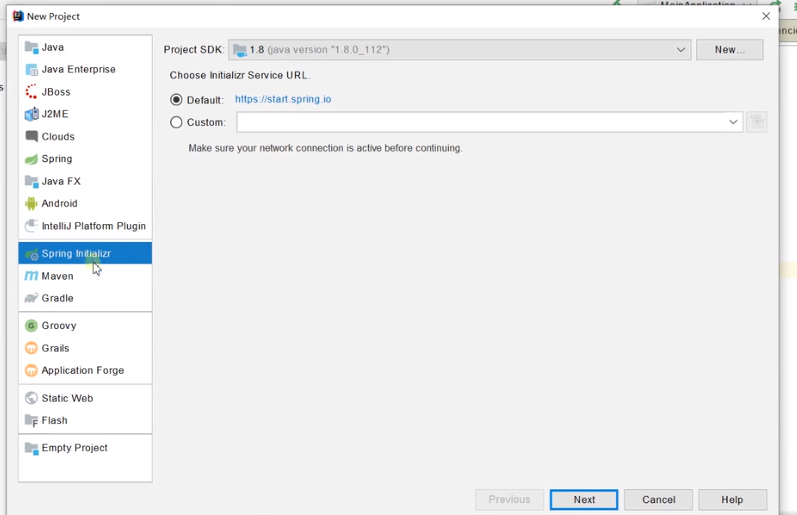Click the Static Web globe icon
Screen dimensions: 797x515
32,398
